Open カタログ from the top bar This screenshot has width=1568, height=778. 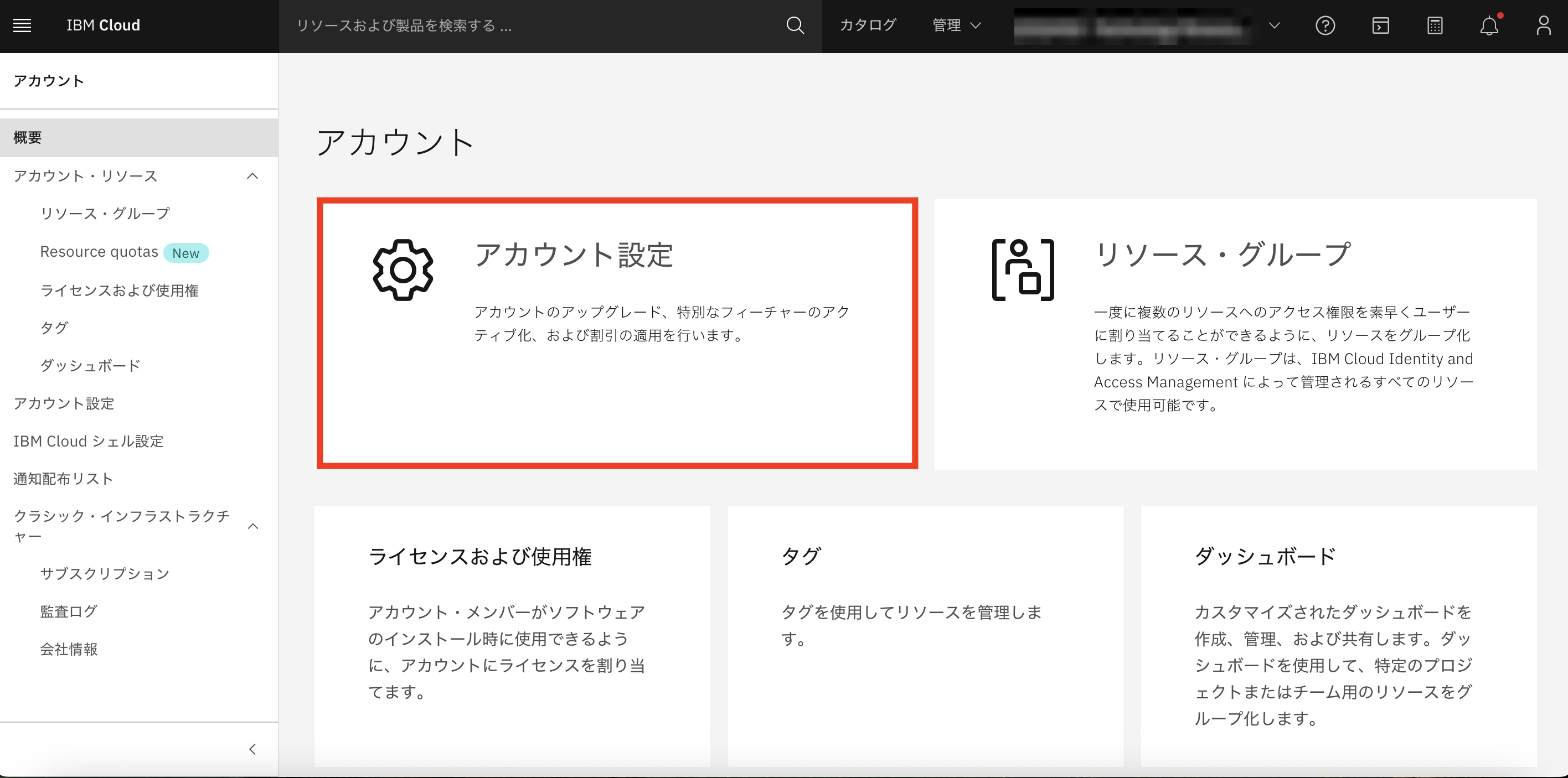[868, 25]
